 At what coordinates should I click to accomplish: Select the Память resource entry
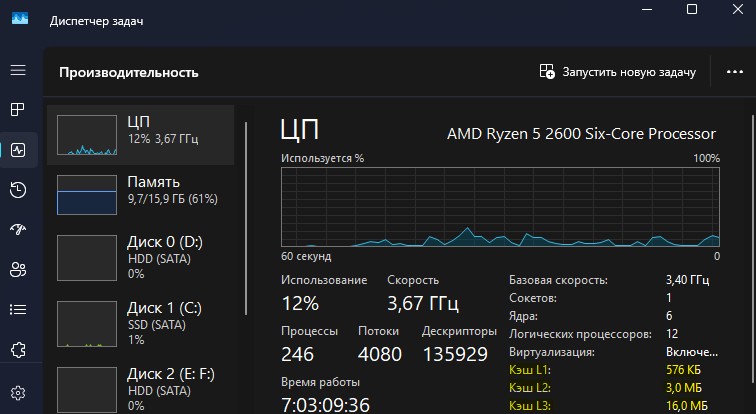(x=140, y=195)
